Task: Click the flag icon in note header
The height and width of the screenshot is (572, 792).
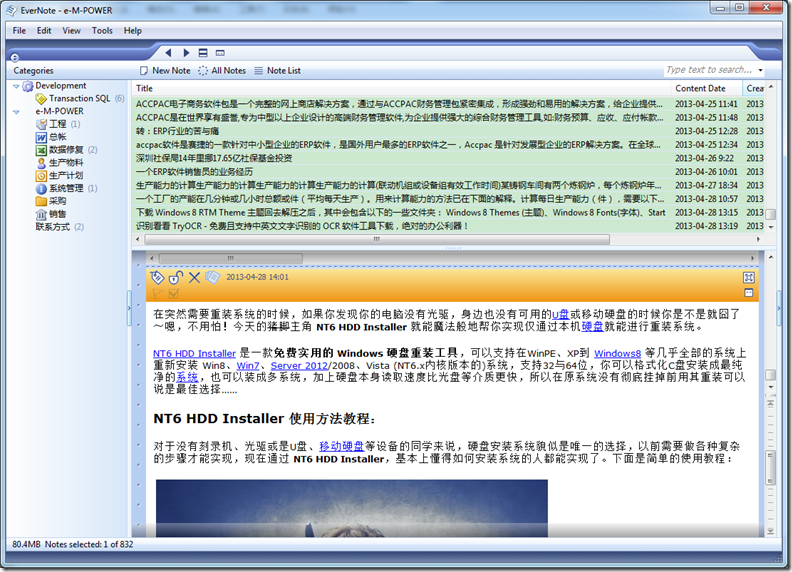Action: [x=157, y=294]
